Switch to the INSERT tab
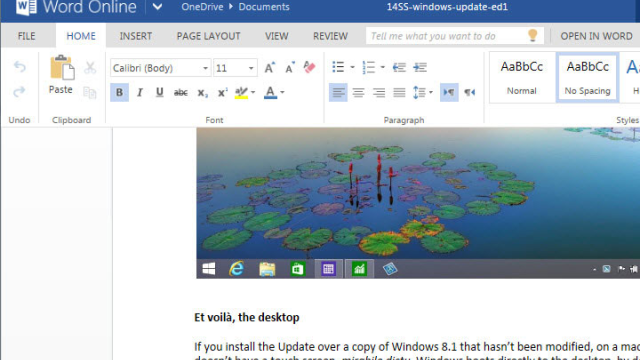 pos(136,36)
